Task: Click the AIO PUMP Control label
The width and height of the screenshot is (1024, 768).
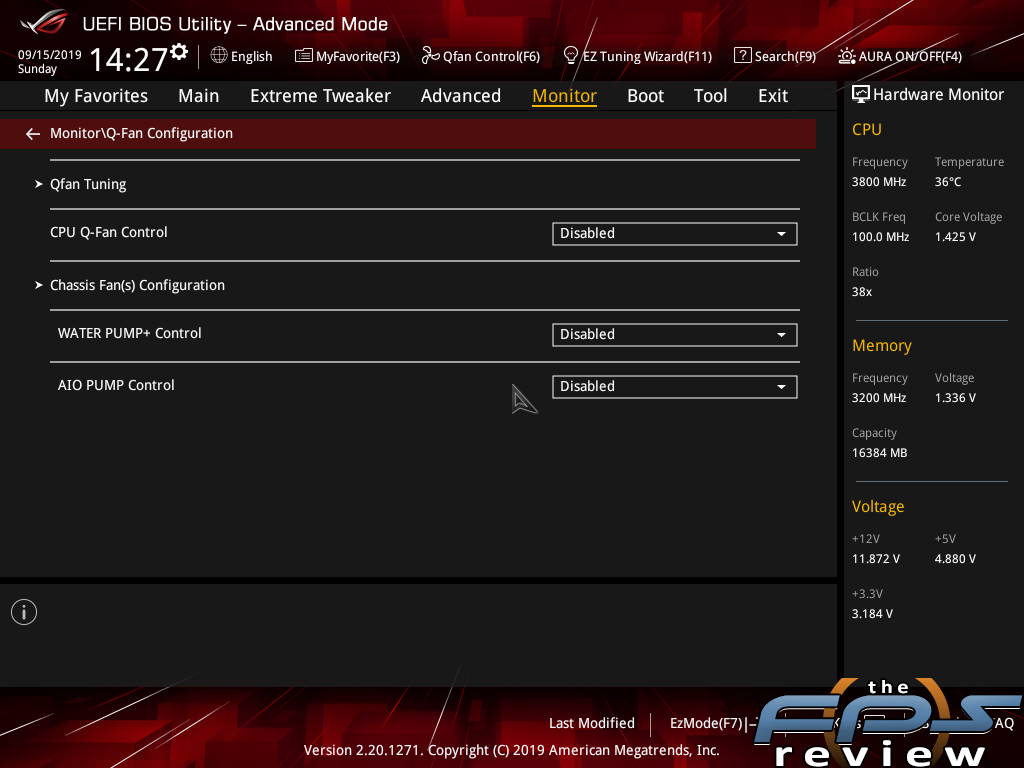Action: (116, 385)
